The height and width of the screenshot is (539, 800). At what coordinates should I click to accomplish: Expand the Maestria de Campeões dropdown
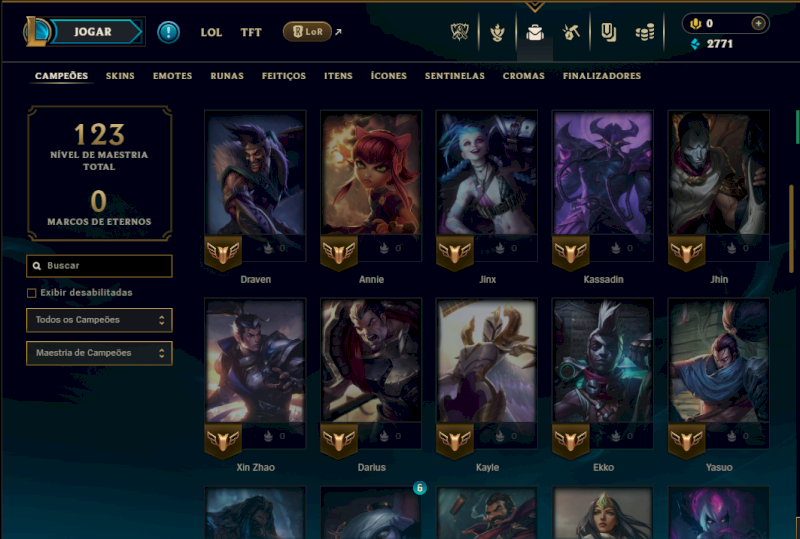click(x=99, y=353)
